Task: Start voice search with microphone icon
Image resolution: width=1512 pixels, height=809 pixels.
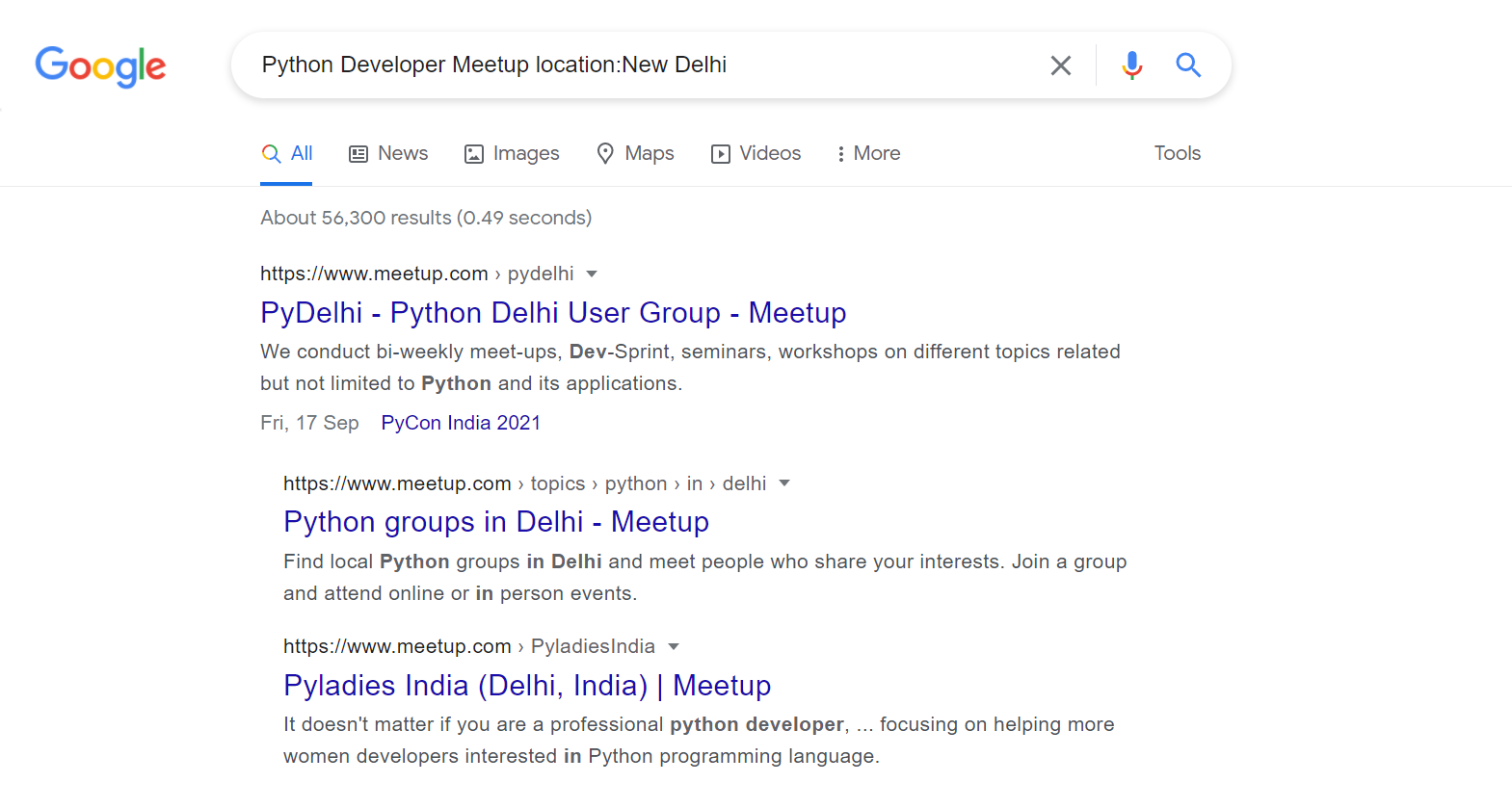Action: (1132, 65)
